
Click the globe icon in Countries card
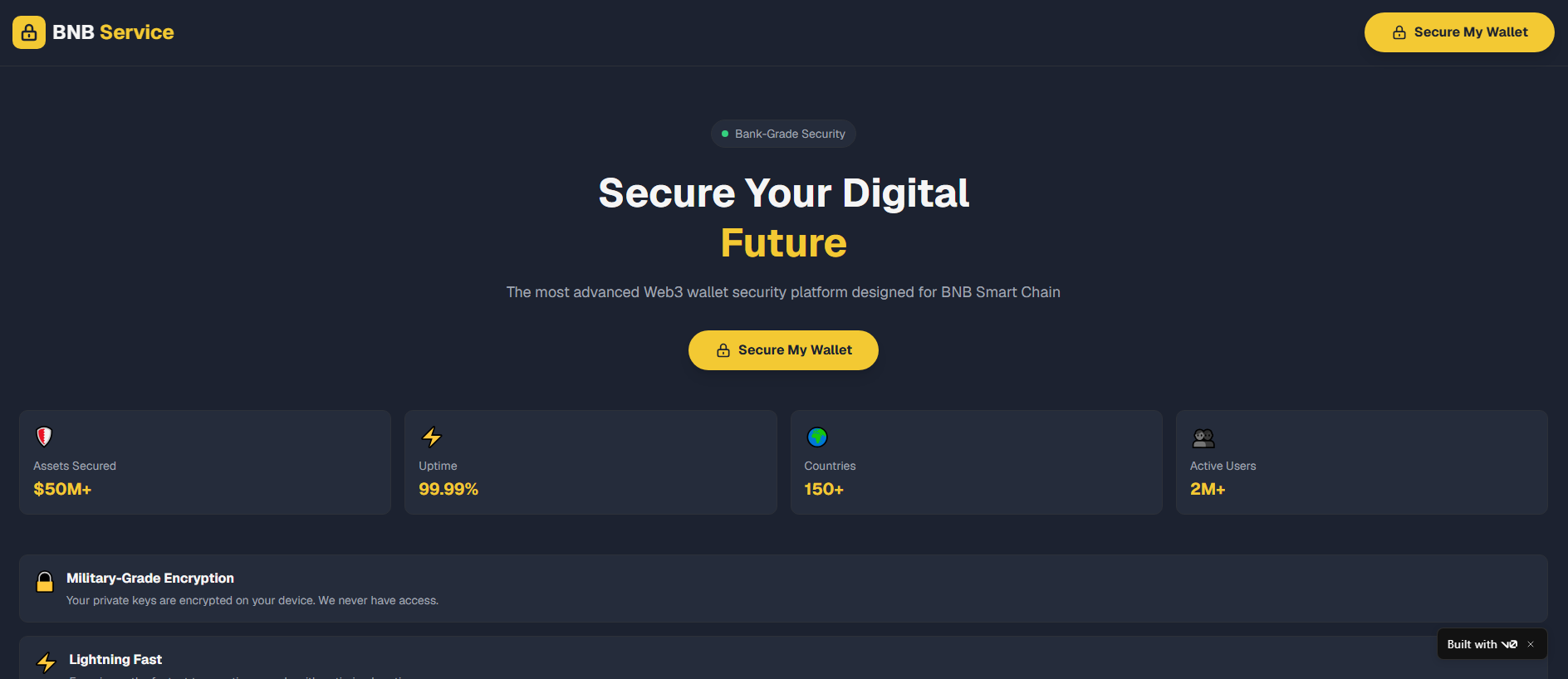[817, 437]
